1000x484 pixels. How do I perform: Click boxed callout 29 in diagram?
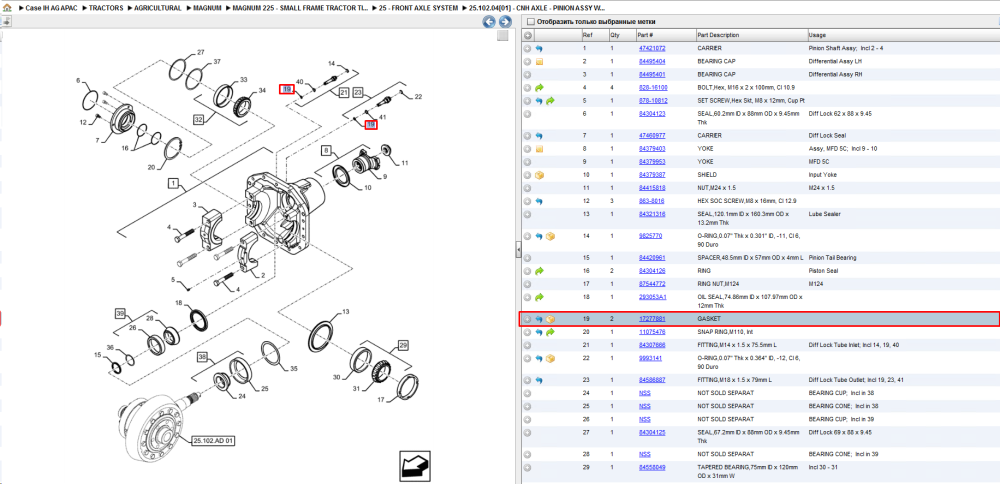coord(402,345)
